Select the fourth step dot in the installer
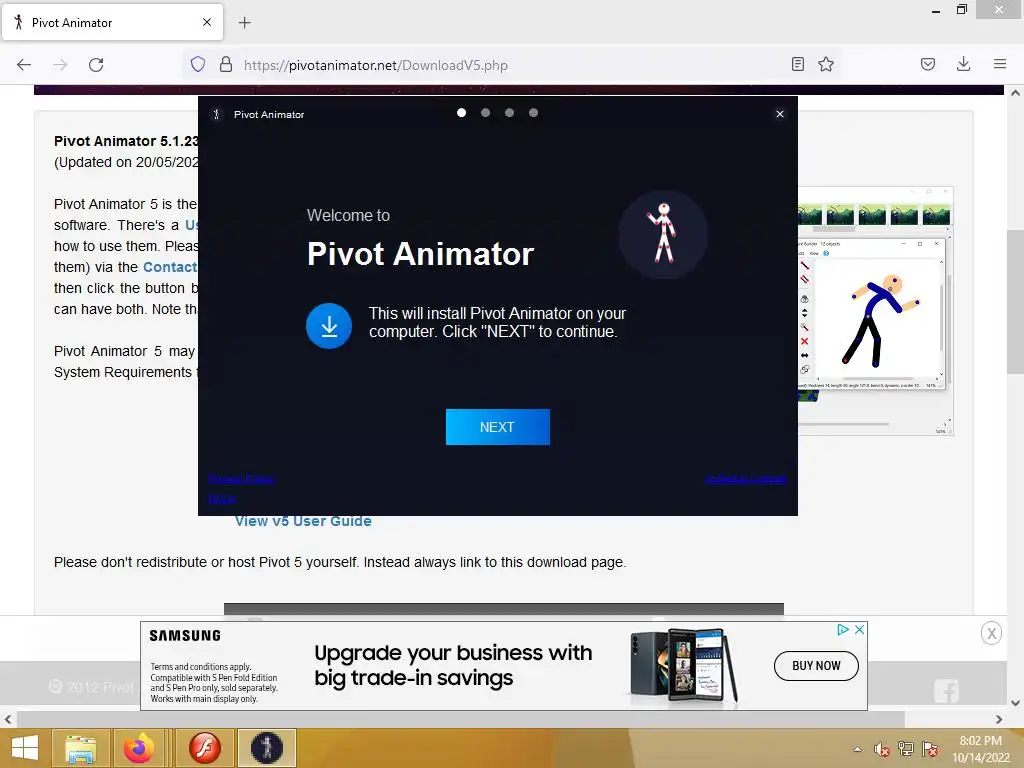 coord(534,113)
